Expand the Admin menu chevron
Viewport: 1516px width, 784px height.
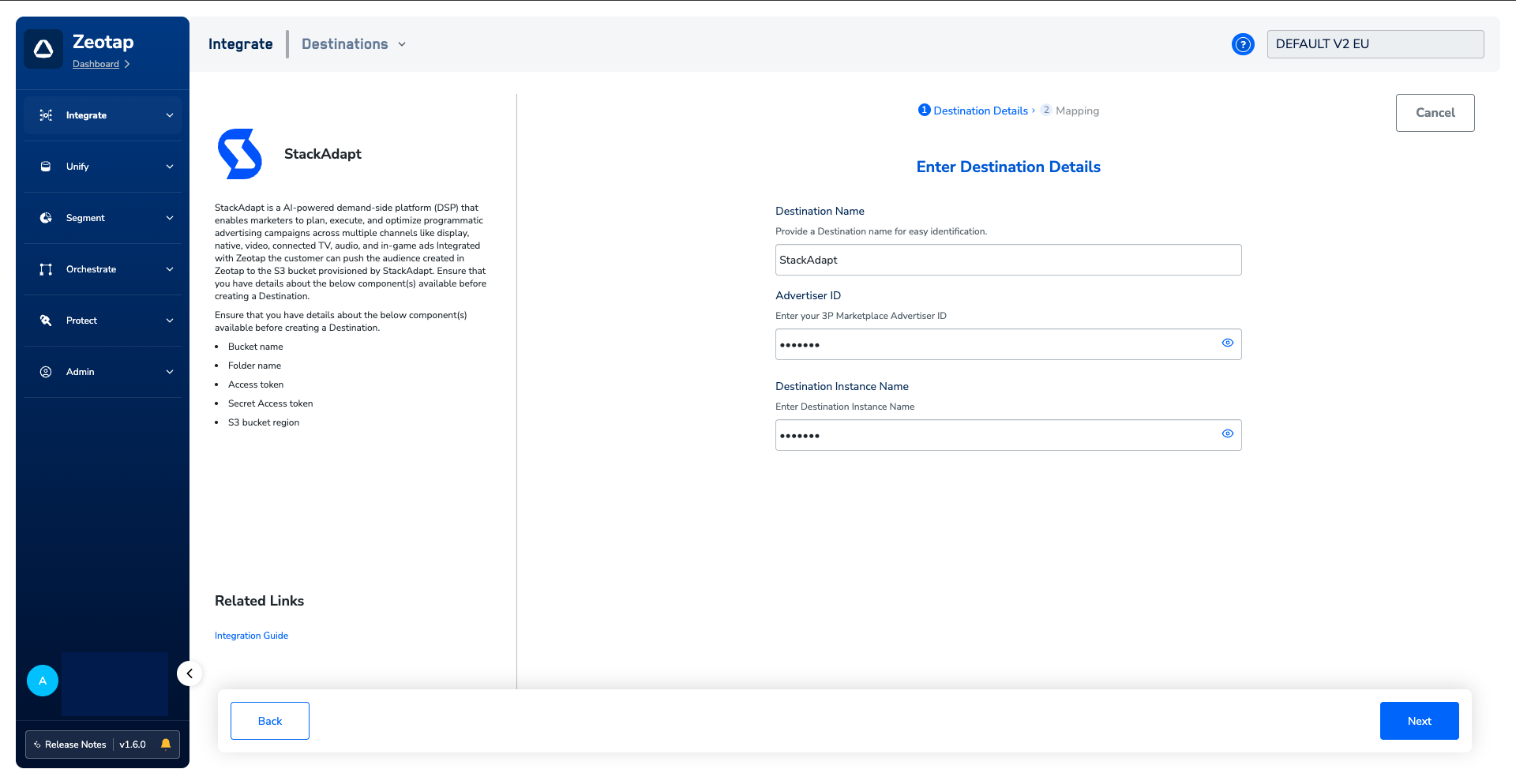(170, 372)
